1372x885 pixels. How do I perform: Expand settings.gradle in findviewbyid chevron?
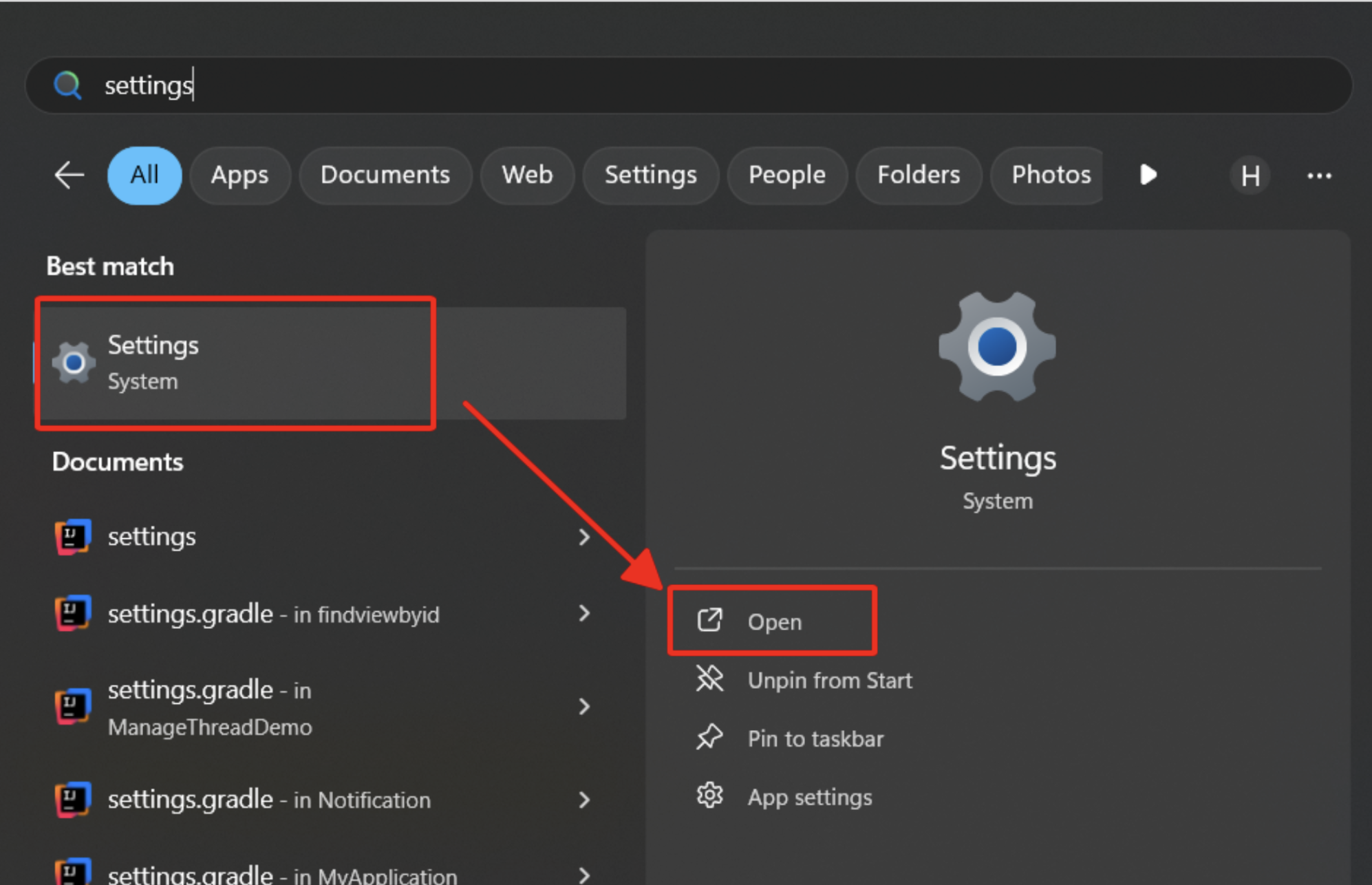584,613
